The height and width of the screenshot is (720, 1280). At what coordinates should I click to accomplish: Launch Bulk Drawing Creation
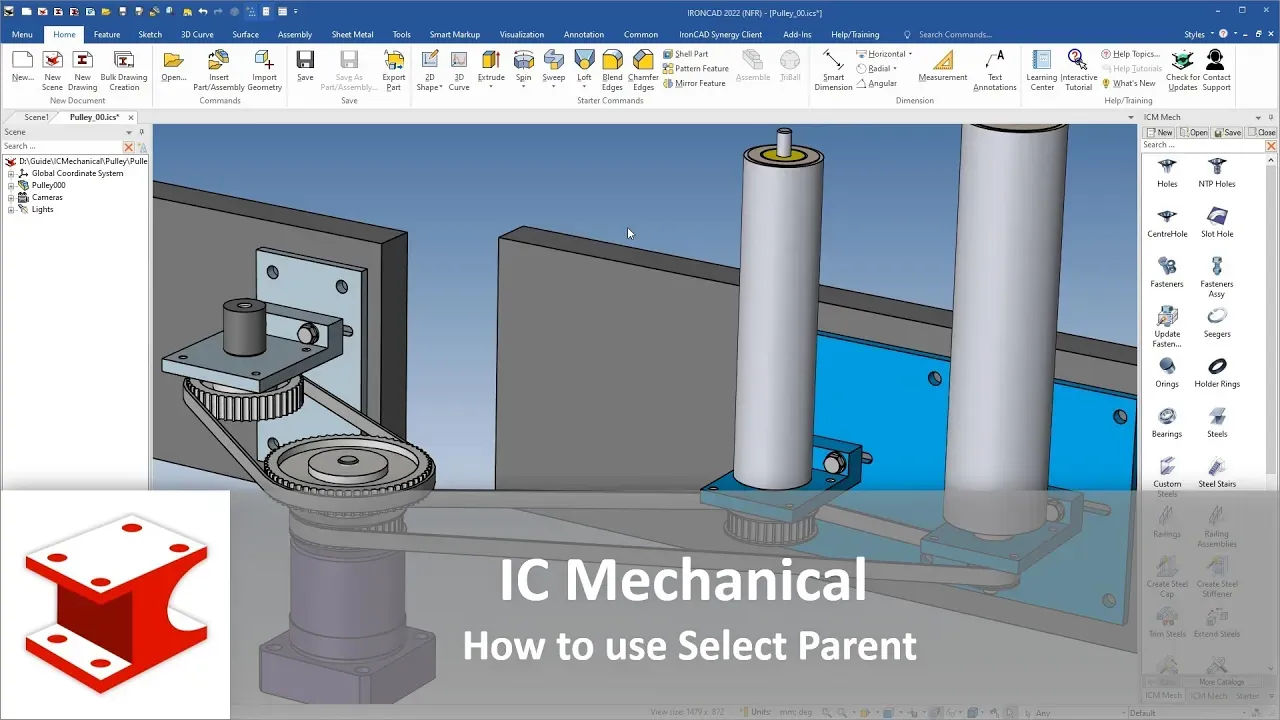[124, 70]
